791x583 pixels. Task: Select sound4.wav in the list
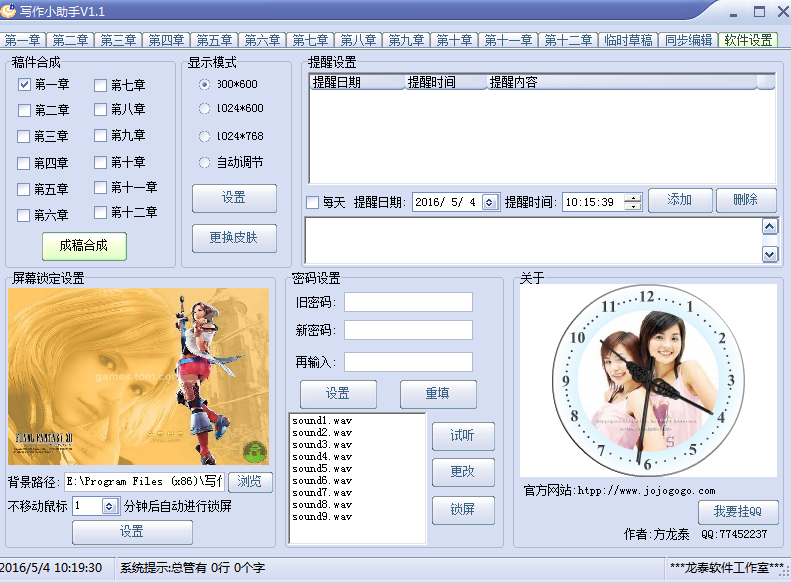coord(322,457)
